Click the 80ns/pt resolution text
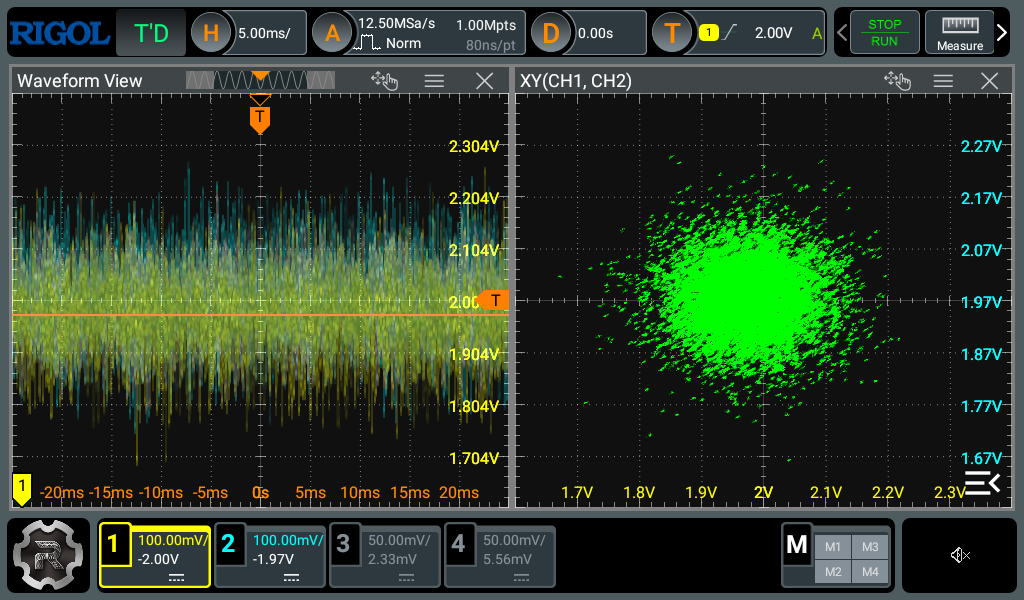The width and height of the screenshot is (1024, 600). (490, 45)
